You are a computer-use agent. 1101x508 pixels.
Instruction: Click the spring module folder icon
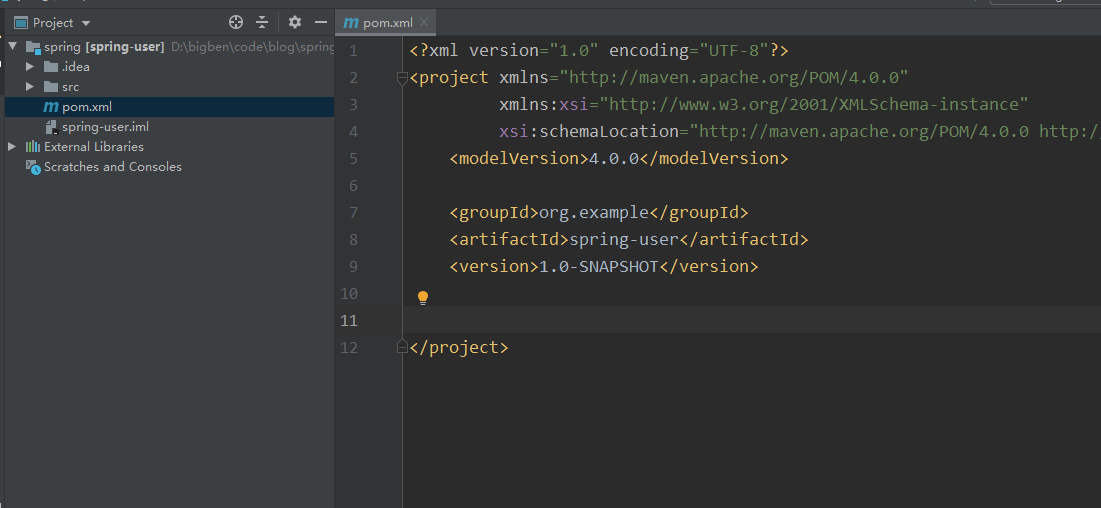point(33,47)
